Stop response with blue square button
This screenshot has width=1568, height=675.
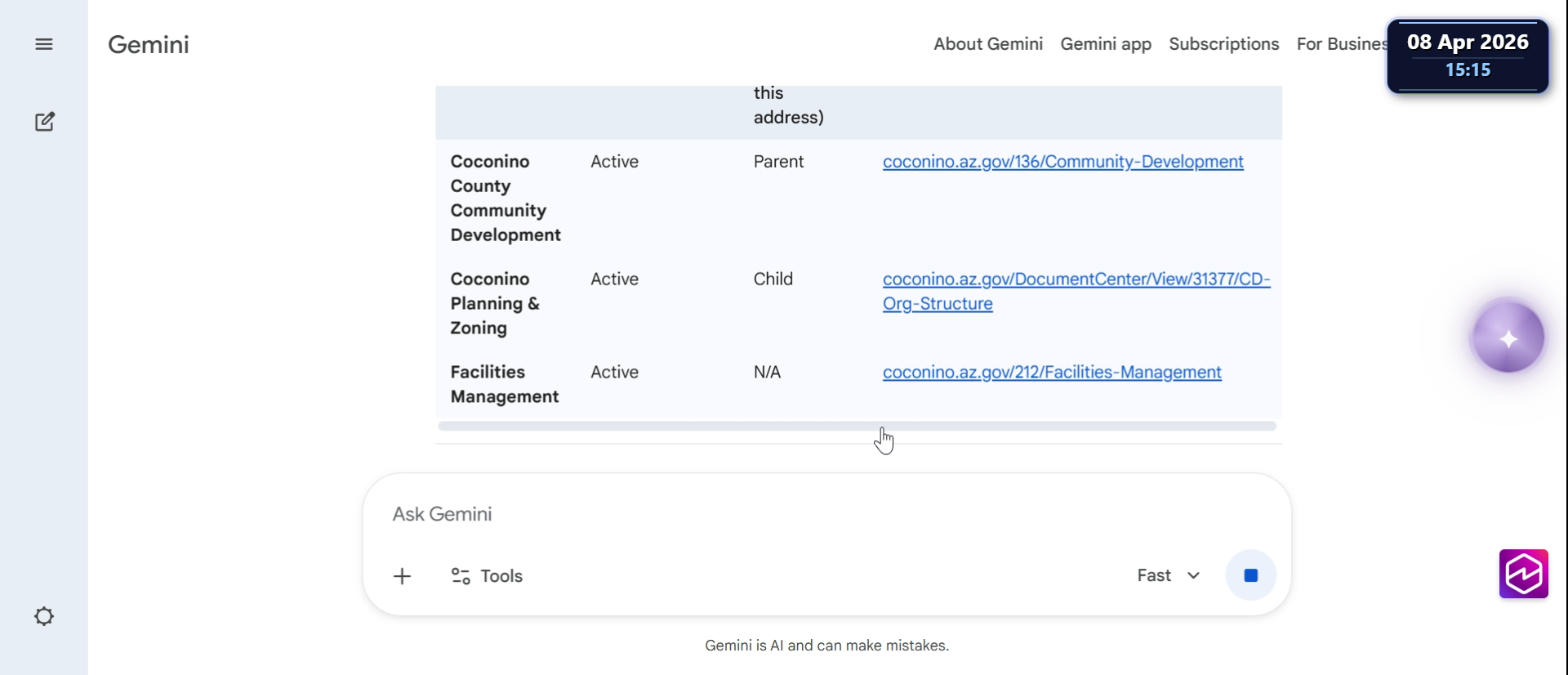click(x=1250, y=576)
